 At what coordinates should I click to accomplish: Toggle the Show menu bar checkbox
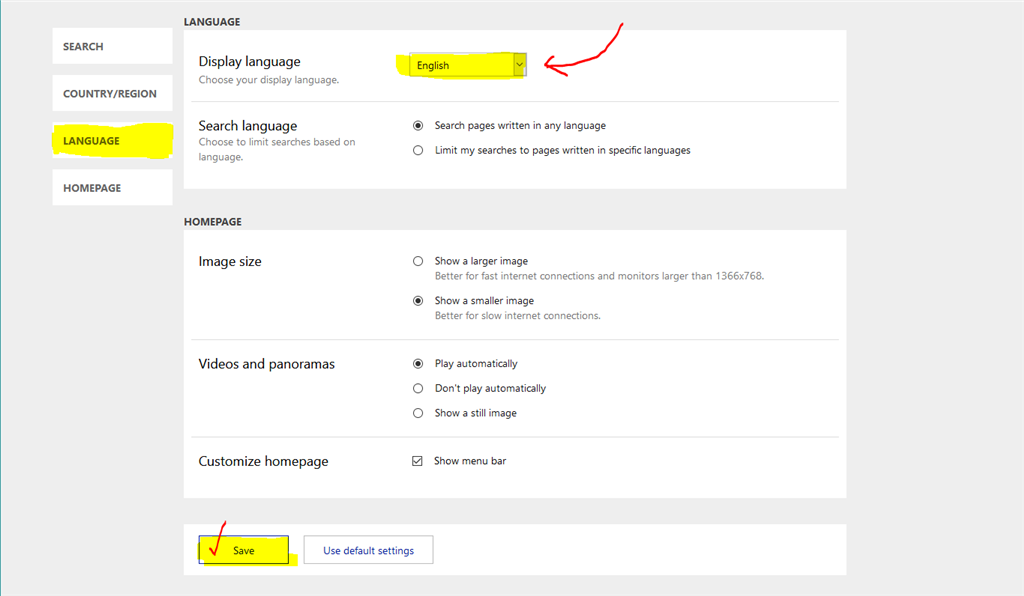[417, 461]
